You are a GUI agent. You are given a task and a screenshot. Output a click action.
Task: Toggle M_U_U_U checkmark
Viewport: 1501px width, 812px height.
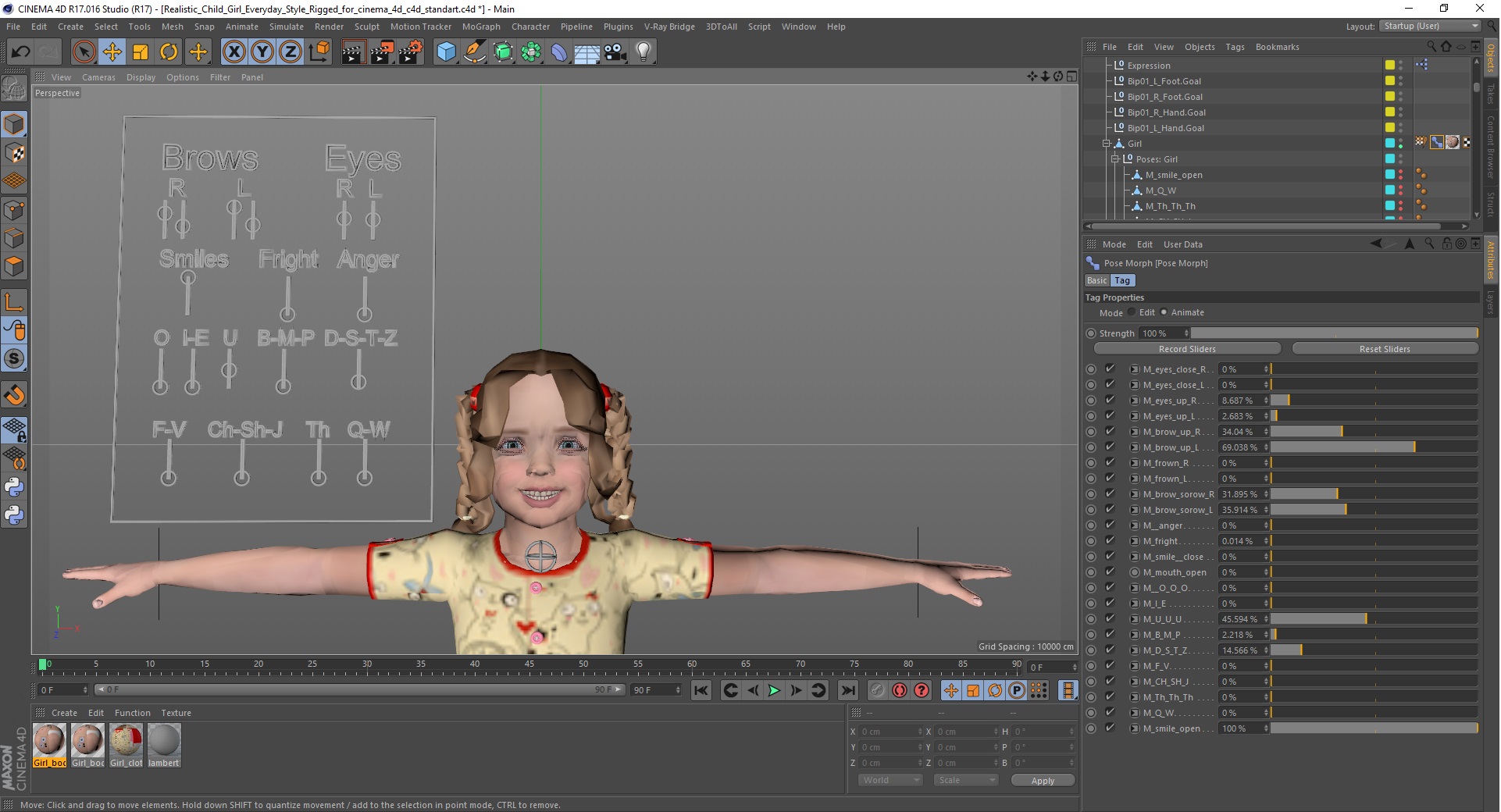(x=1110, y=618)
